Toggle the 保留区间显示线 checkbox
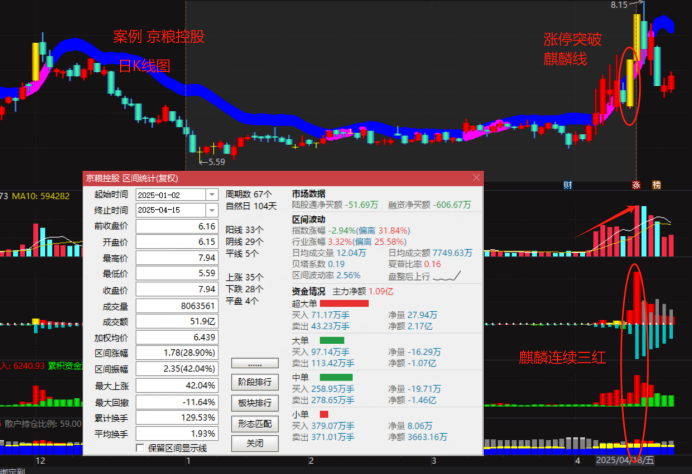 (140, 447)
